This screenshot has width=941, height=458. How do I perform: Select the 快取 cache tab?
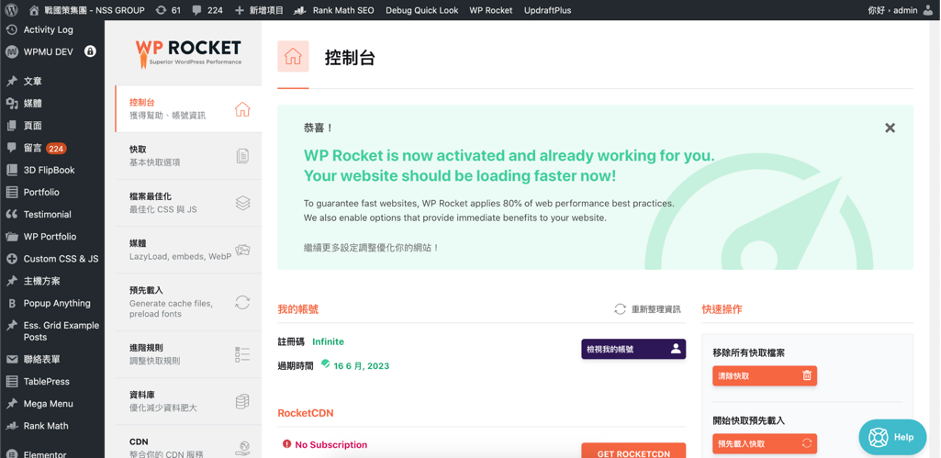coord(188,156)
